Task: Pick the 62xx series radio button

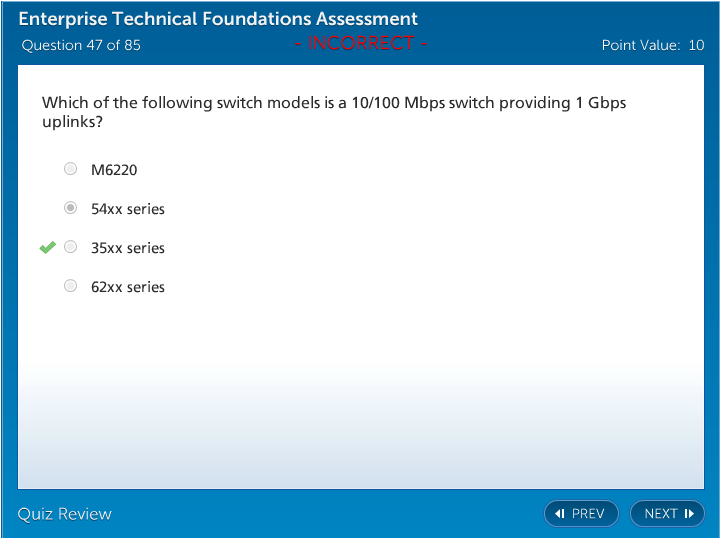Action: click(70, 286)
